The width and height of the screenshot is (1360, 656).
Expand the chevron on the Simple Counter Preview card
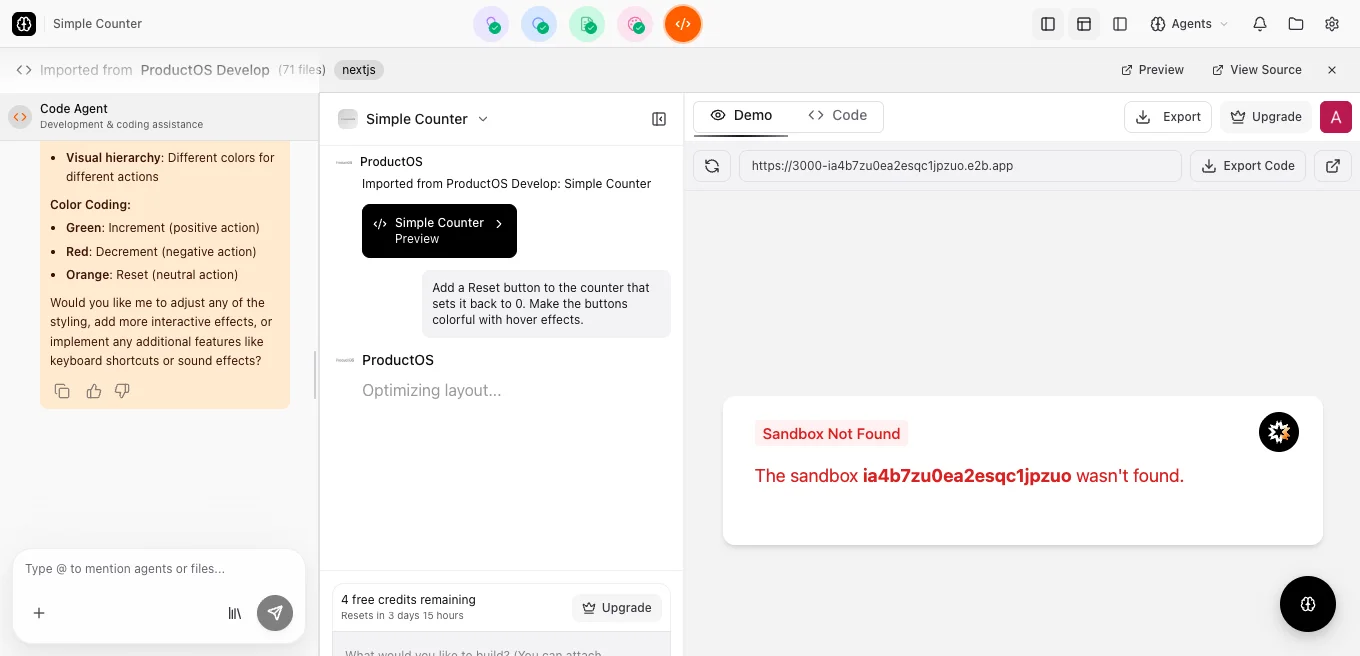499,224
